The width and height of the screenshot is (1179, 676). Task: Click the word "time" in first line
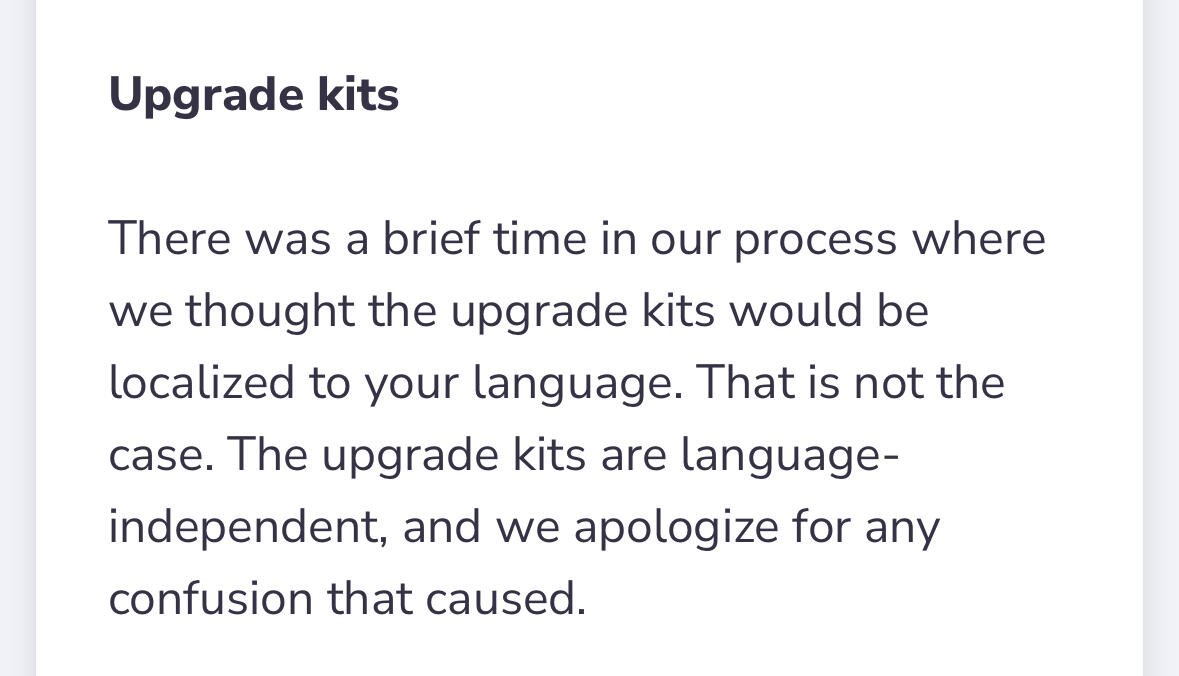(x=540, y=239)
